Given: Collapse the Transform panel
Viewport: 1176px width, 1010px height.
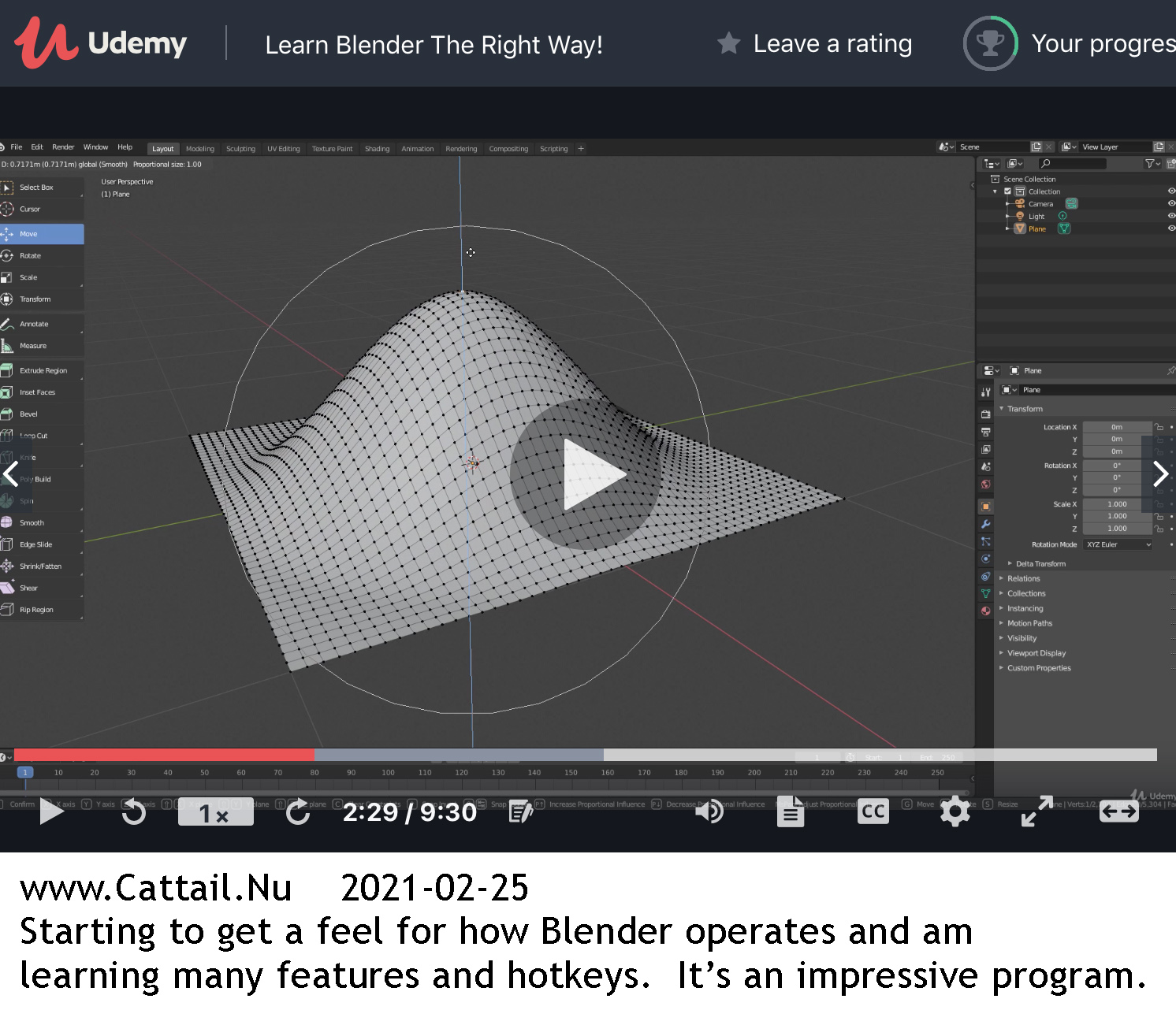Looking at the screenshot, I should pyautogui.click(x=1023, y=409).
